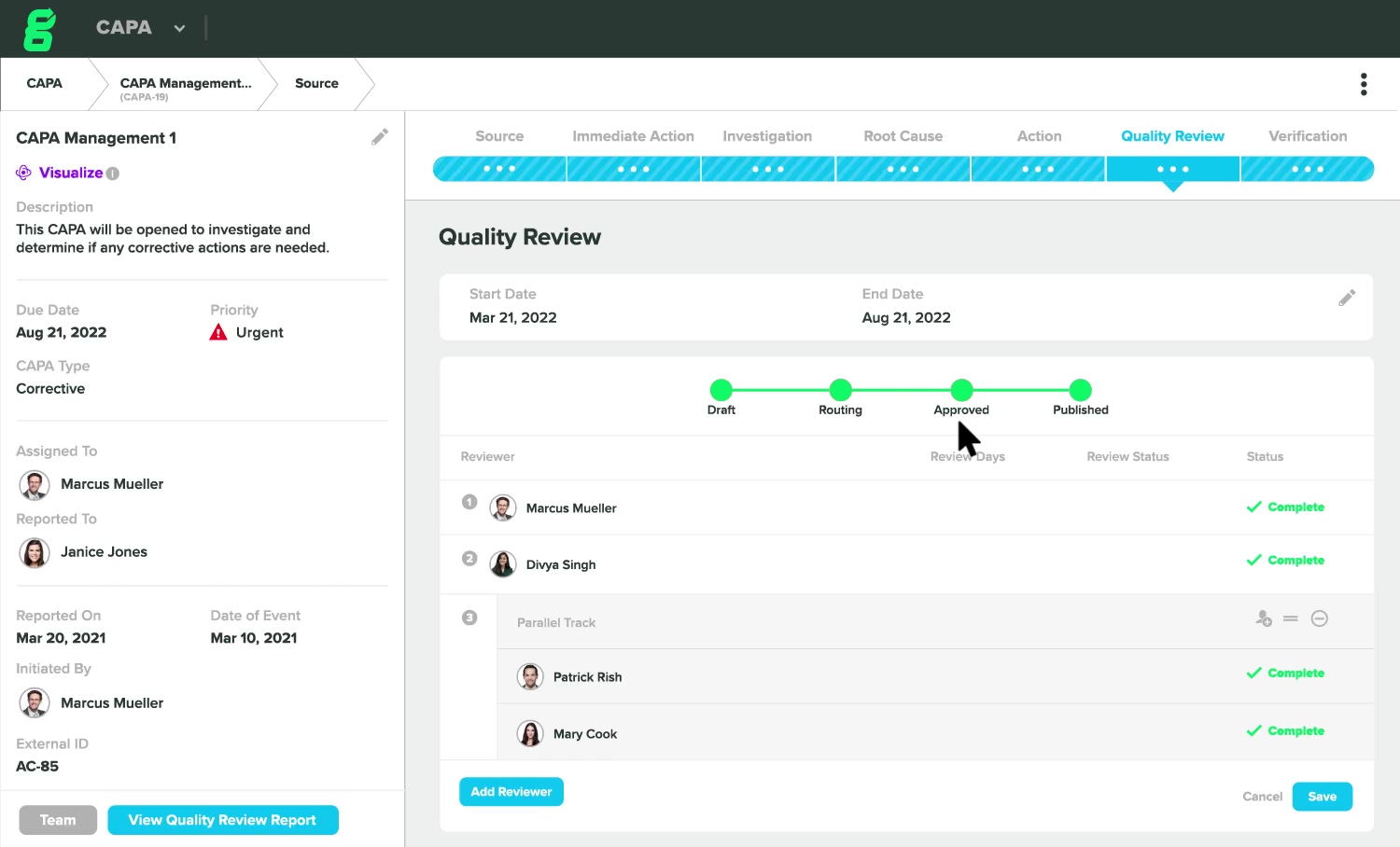The image size is (1400, 847).
Task: Click the Add Reviewer button
Action: (x=511, y=792)
